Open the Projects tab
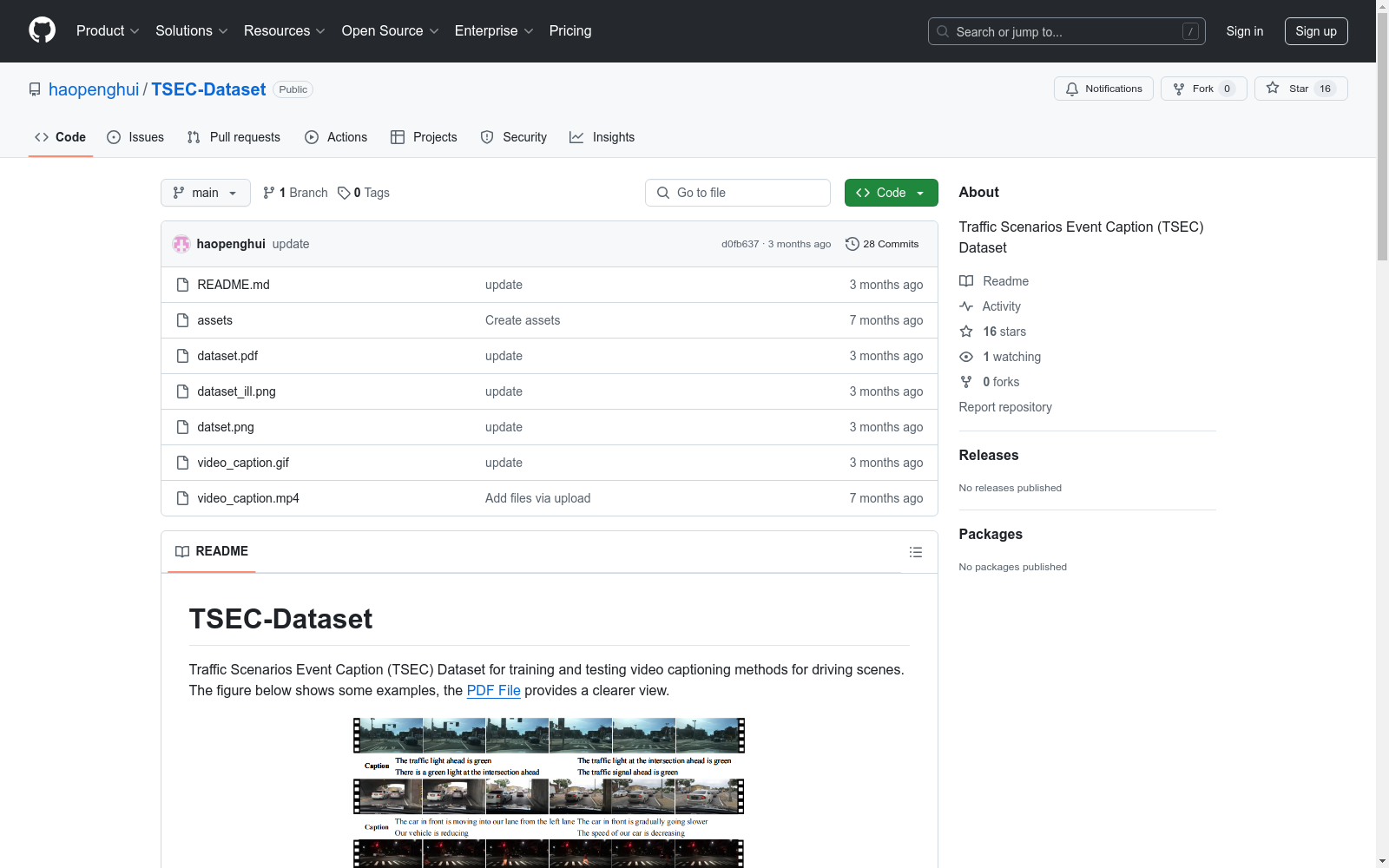Image resolution: width=1389 pixels, height=868 pixels. 424,137
